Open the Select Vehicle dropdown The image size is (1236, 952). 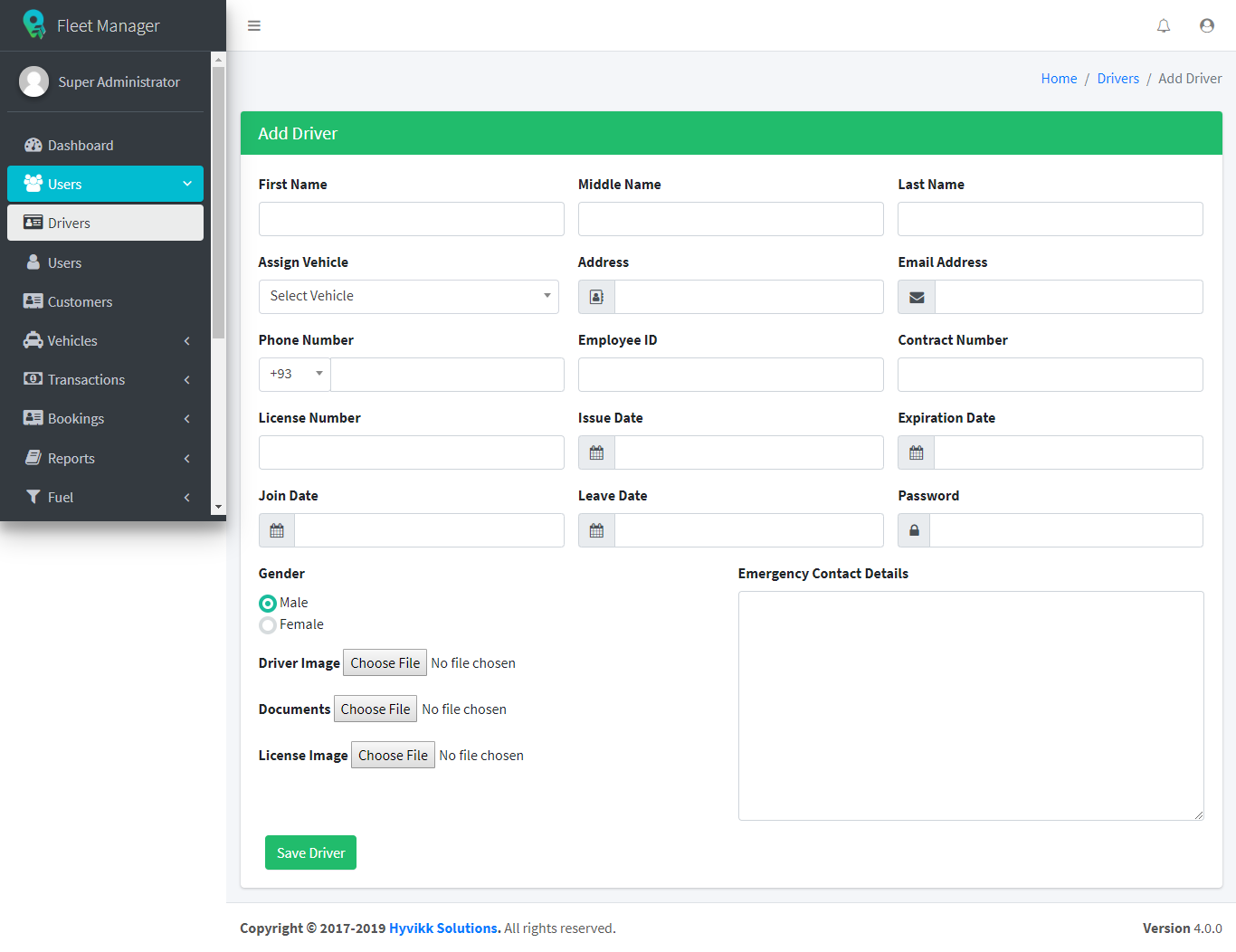click(x=409, y=297)
